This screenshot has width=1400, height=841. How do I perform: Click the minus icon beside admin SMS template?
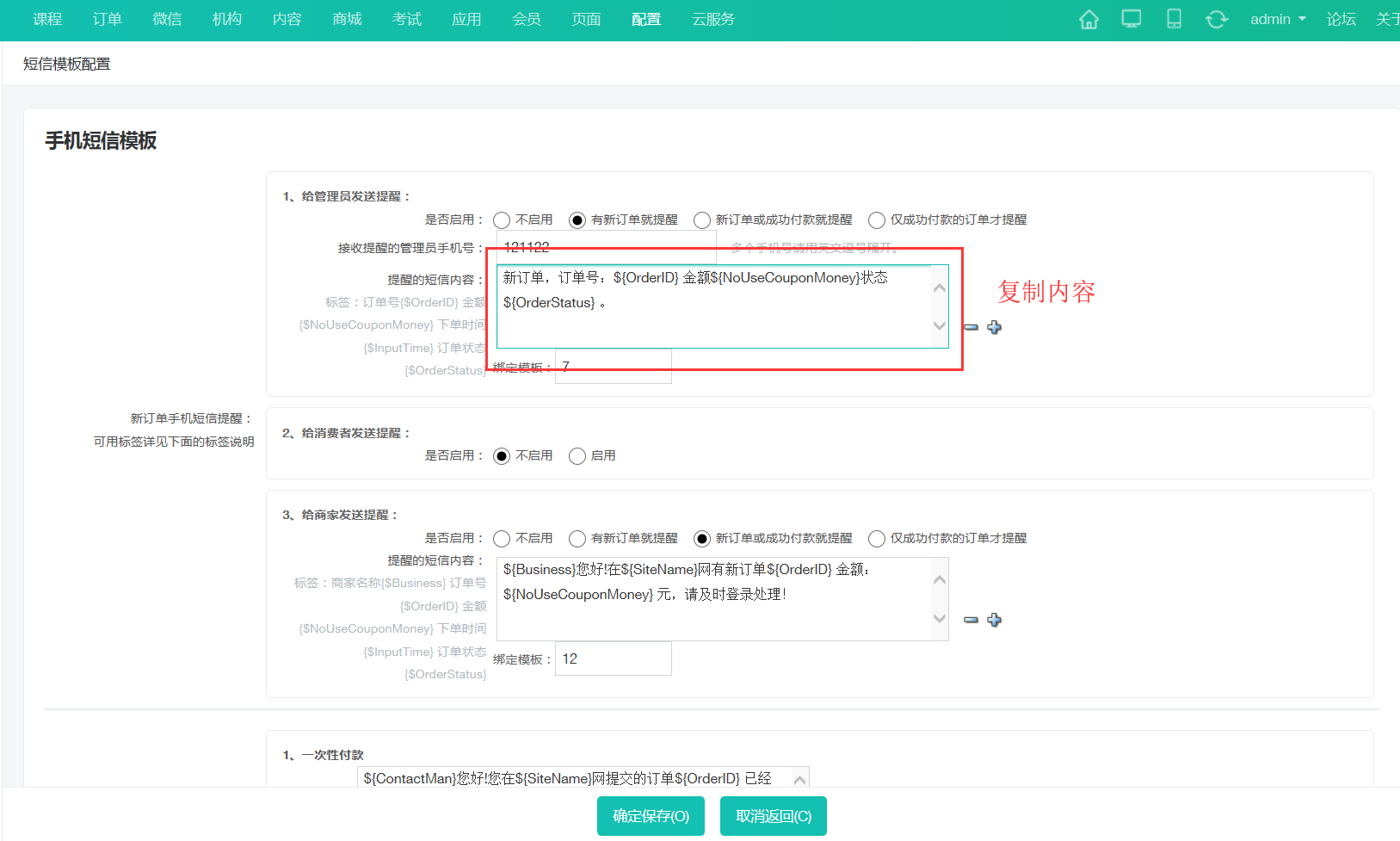click(971, 327)
